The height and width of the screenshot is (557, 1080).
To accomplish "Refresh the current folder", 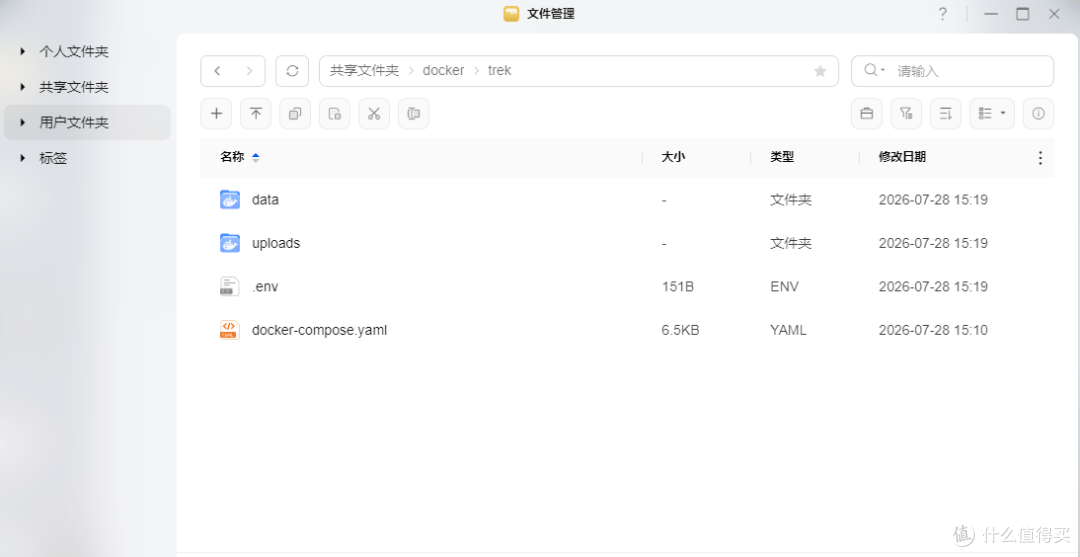I will tap(292, 71).
